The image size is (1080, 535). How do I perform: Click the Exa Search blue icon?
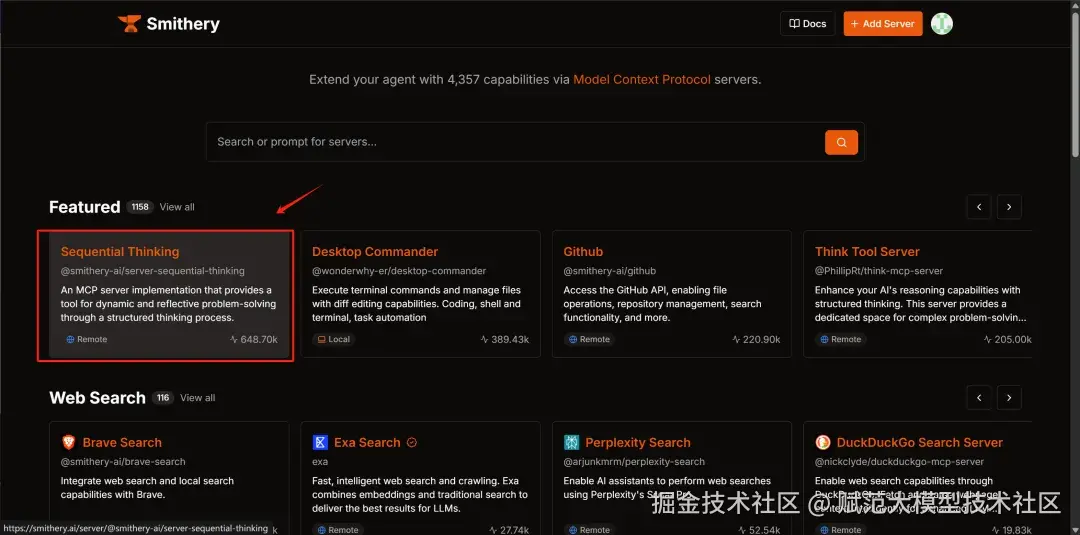(320, 442)
